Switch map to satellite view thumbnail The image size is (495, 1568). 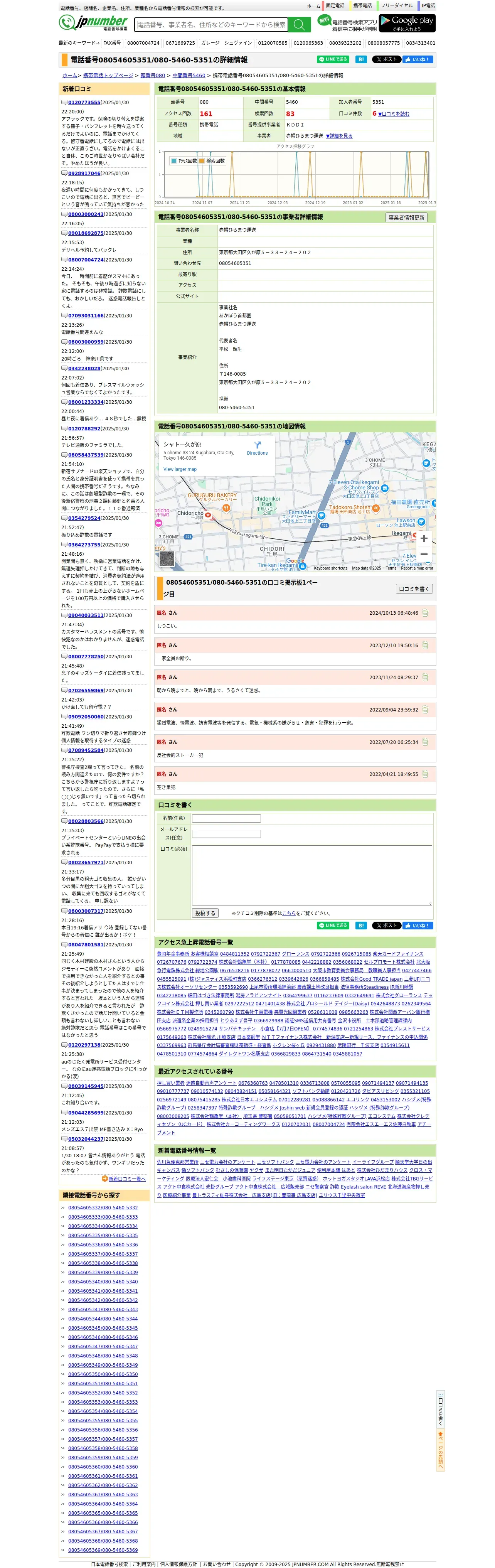(x=167, y=558)
